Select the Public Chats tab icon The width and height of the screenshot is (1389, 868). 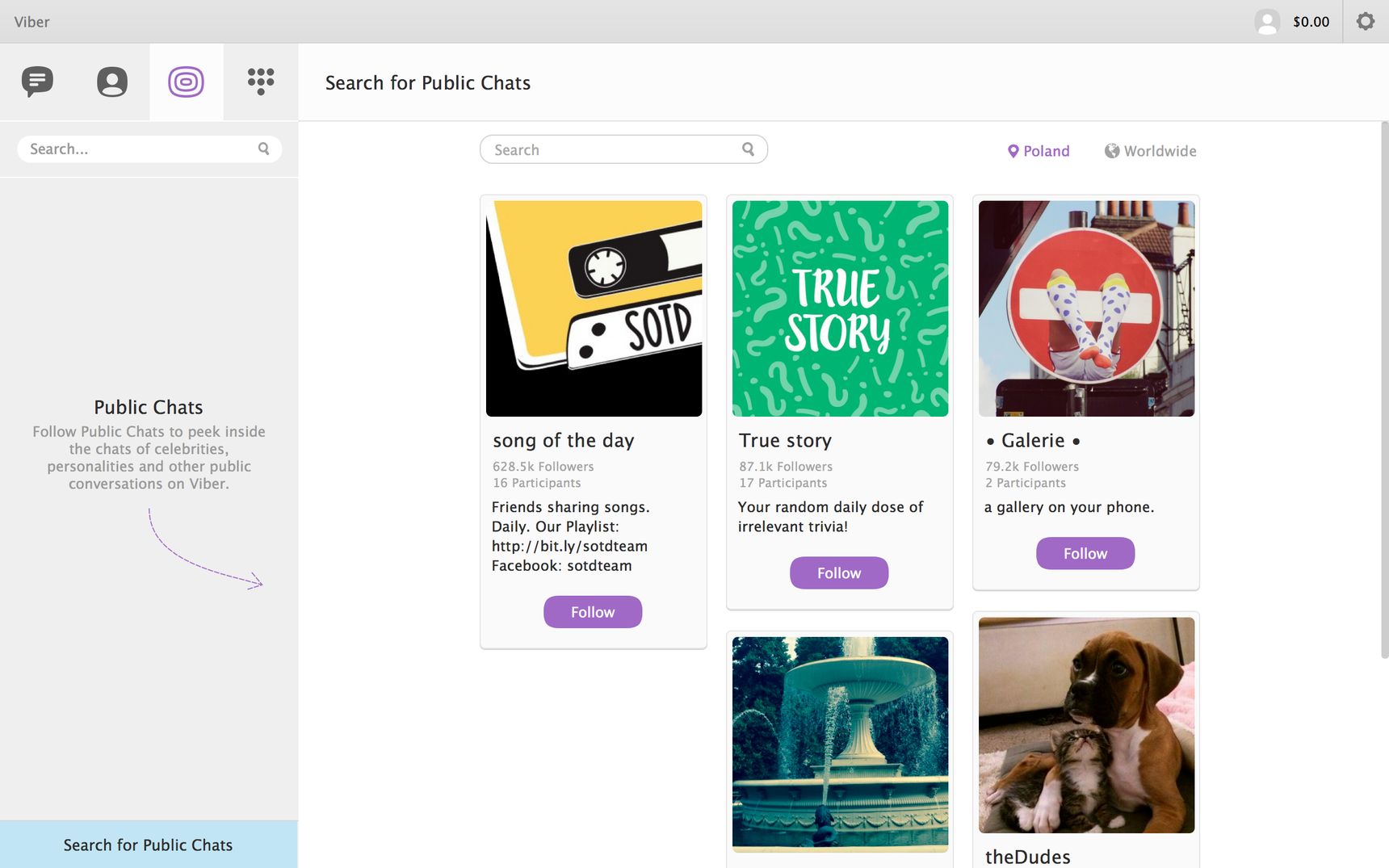coord(186,82)
